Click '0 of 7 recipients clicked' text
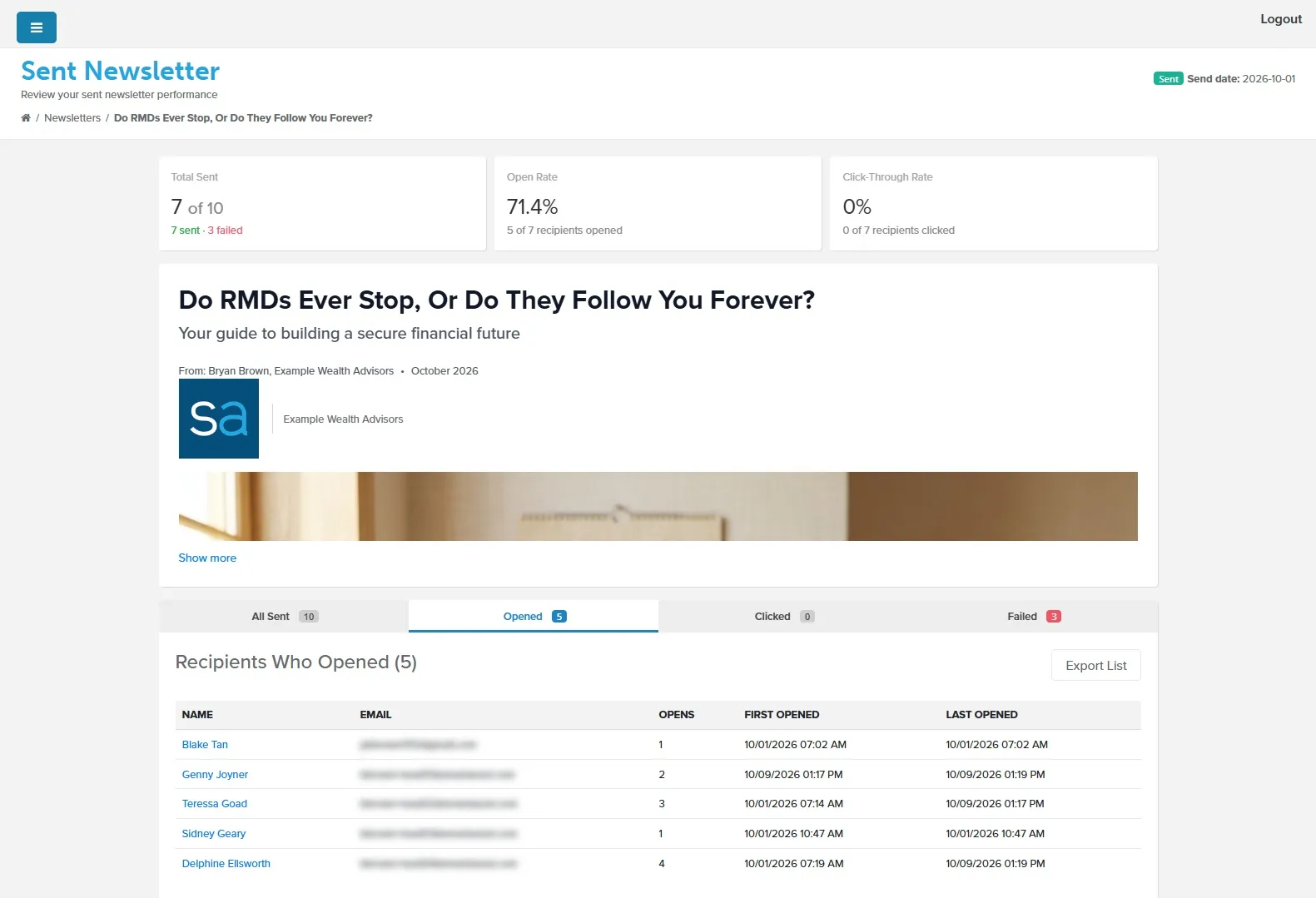 click(x=898, y=231)
